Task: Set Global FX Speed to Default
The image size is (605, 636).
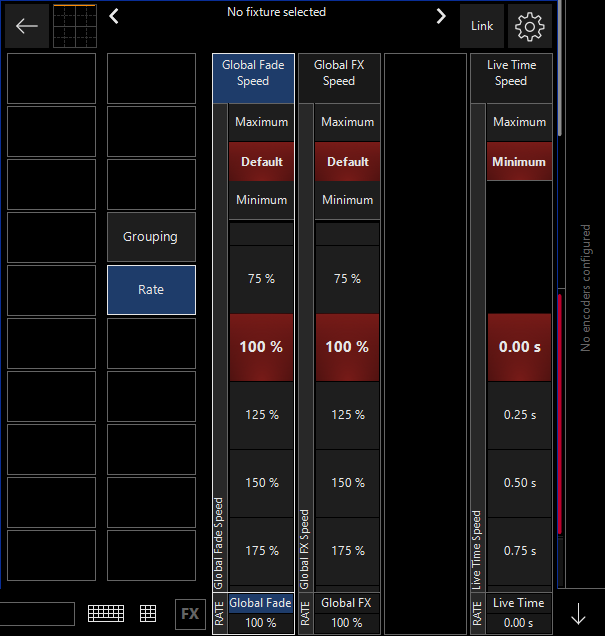Action: click(x=348, y=162)
